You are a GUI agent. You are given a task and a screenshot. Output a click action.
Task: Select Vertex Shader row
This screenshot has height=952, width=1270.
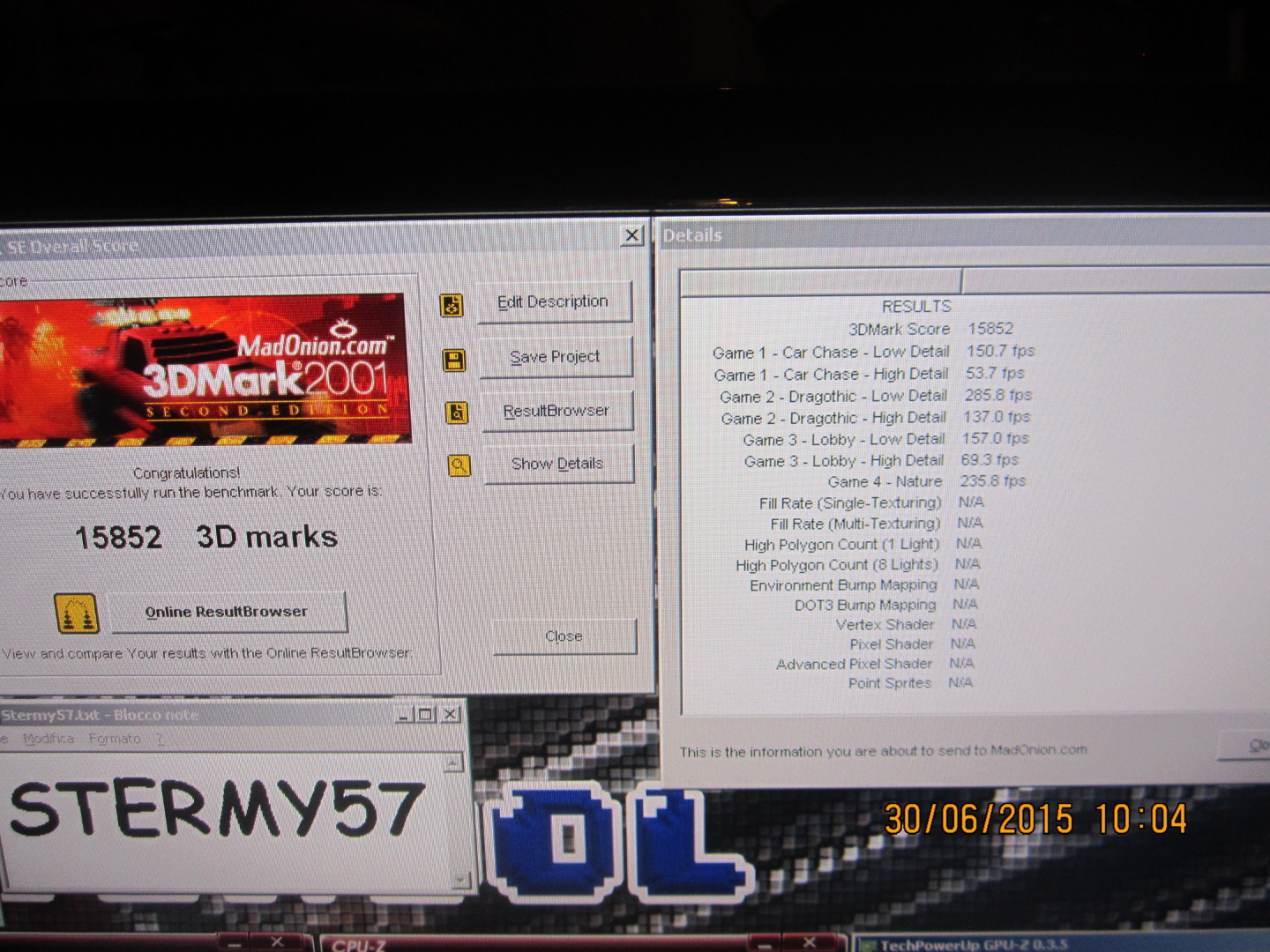(x=906, y=624)
